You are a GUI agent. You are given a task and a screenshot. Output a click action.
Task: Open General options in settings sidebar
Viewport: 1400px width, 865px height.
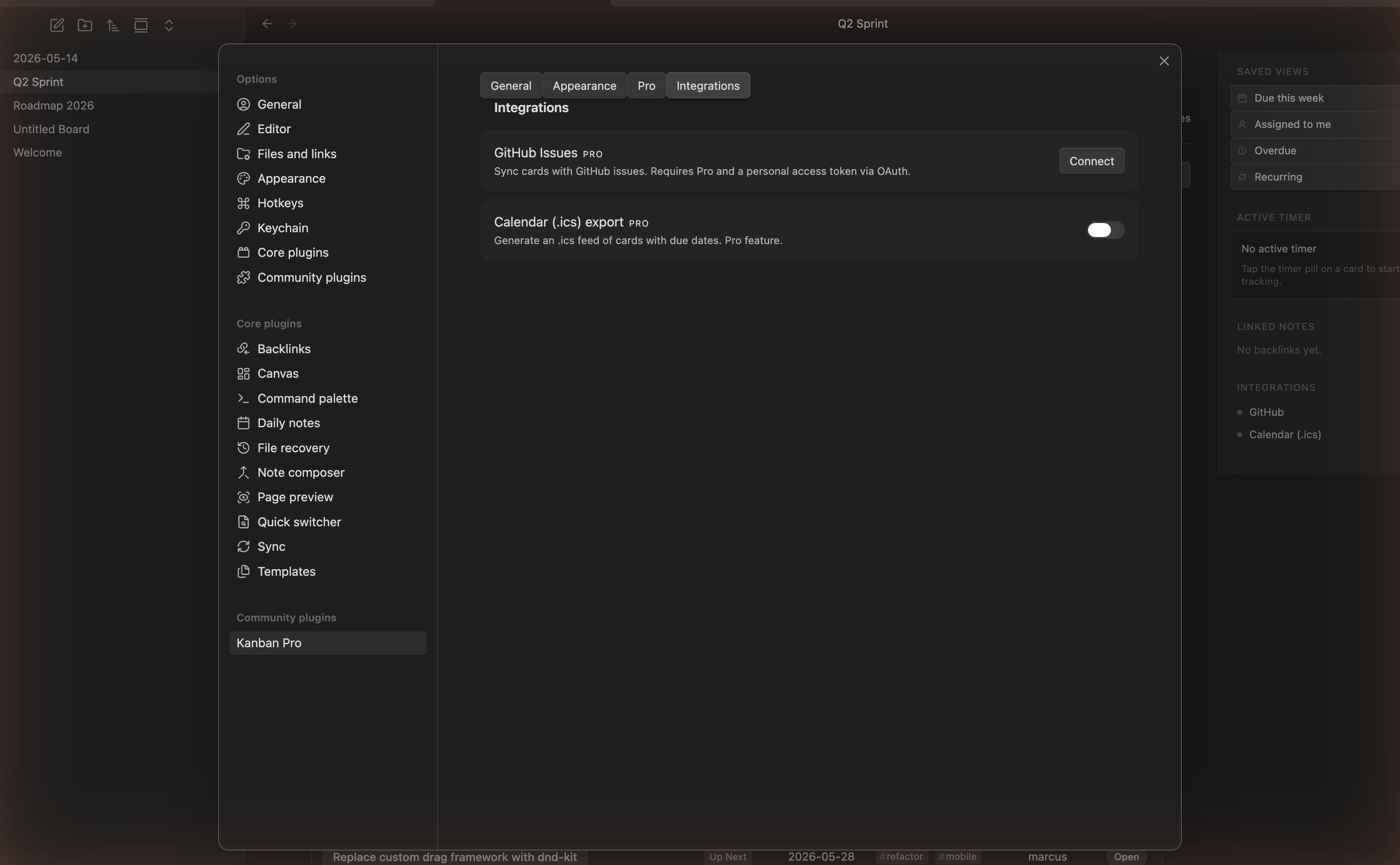click(x=328, y=104)
